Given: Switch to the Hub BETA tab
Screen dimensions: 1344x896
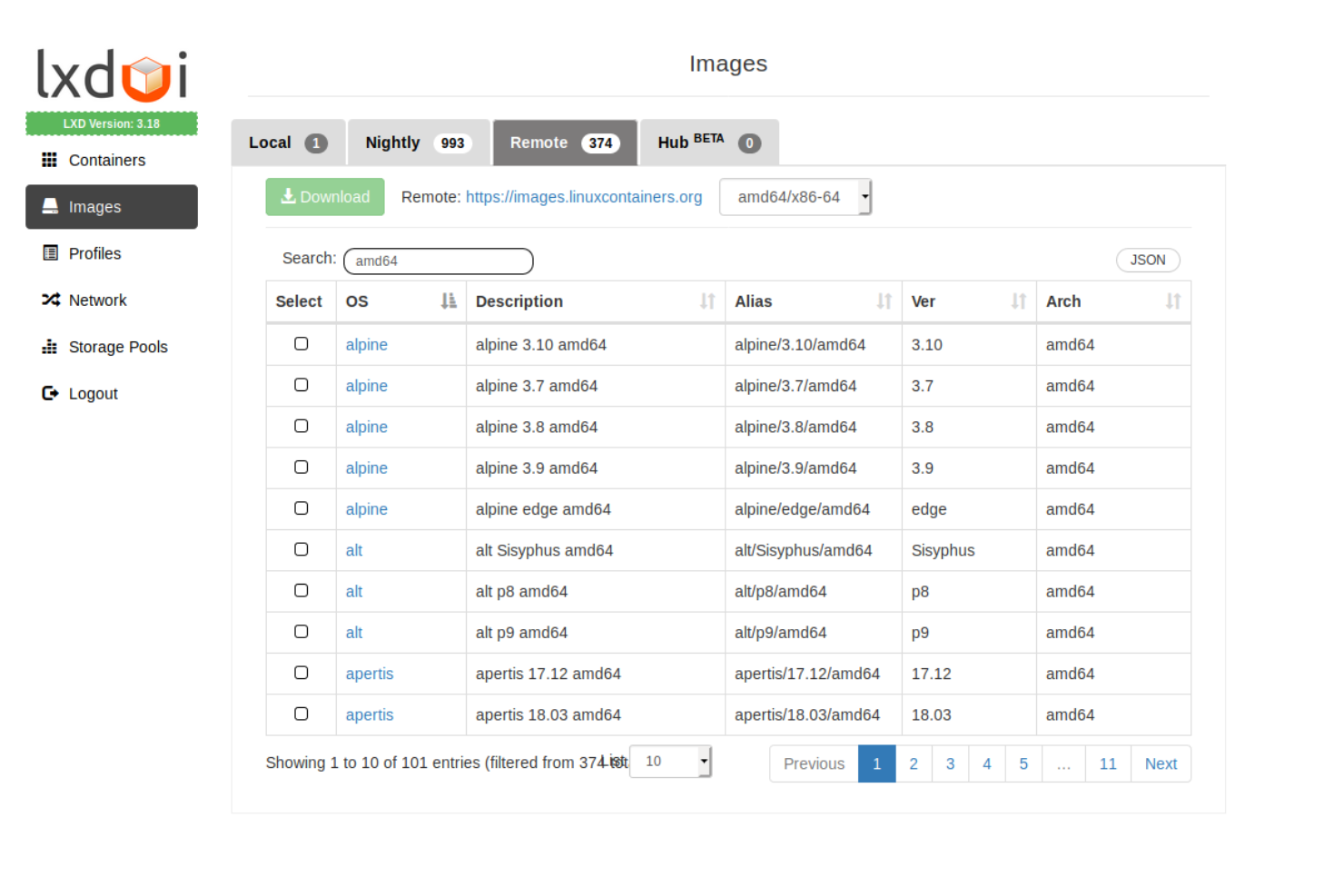Looking at the screenshot, I should pyautogui.click(x=709, y=143).
